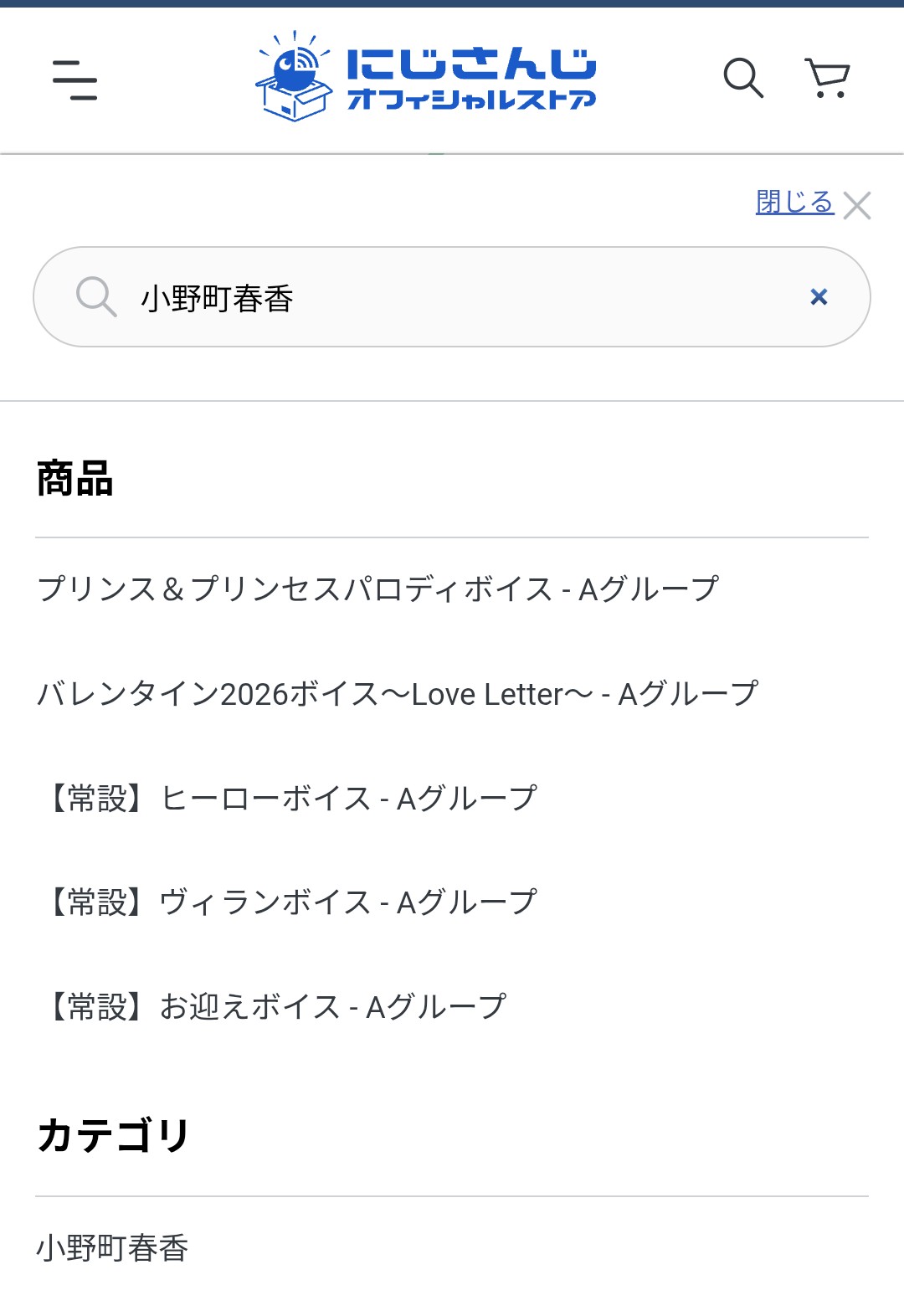Click the 閉じる link

(x=794, y=202)
